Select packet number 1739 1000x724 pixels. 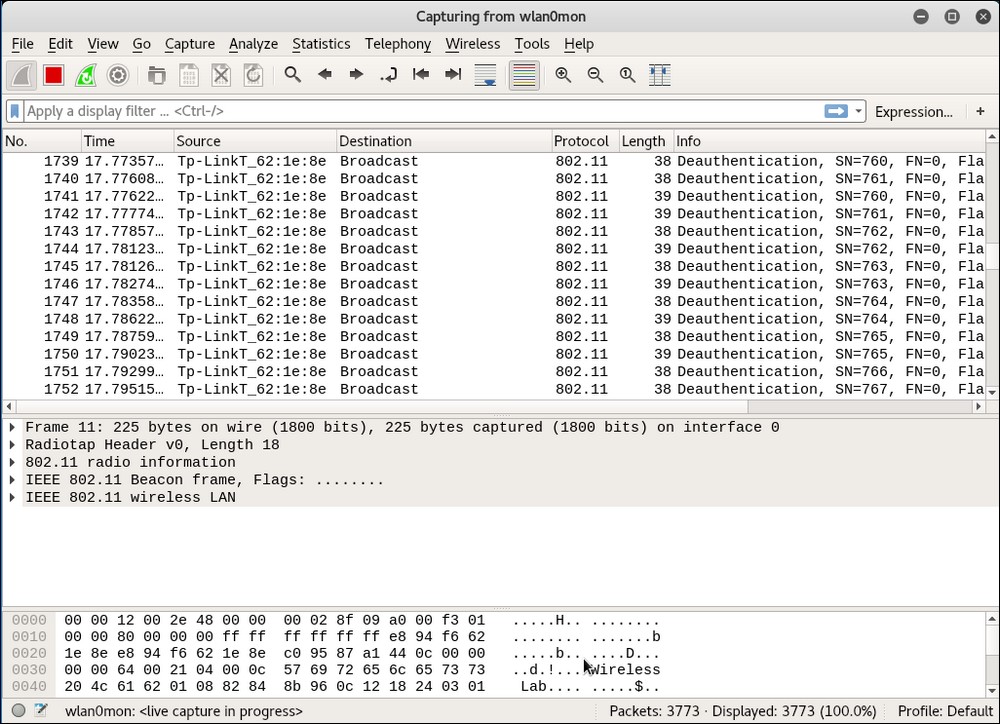pyautogui.click(x=494, y=161)
